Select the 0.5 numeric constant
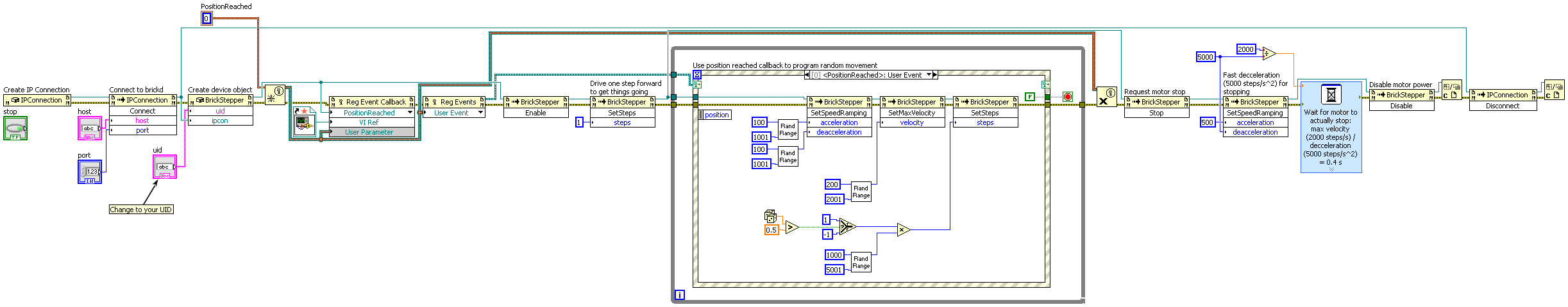The width and height of the screenshot is (1568, 307). [771, 230]
